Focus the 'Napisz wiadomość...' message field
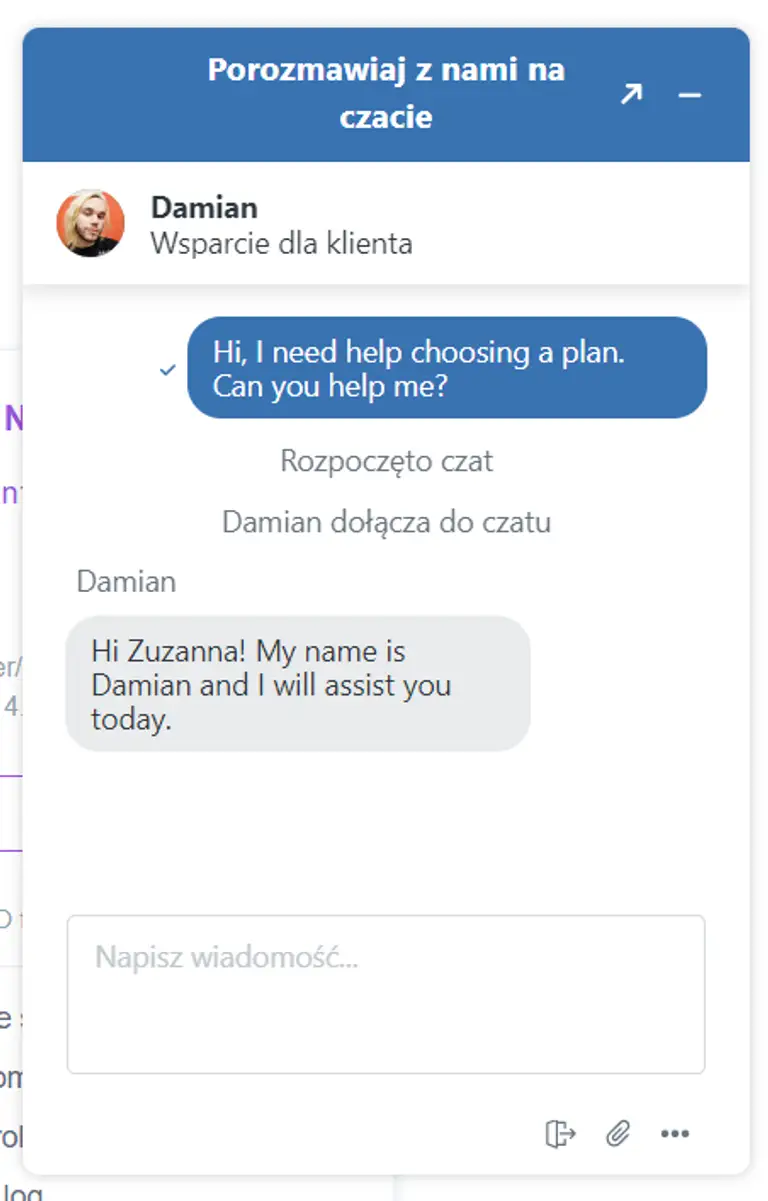Image resolution: width=768 pixels, height=1201 pixels. coord(386,994)
